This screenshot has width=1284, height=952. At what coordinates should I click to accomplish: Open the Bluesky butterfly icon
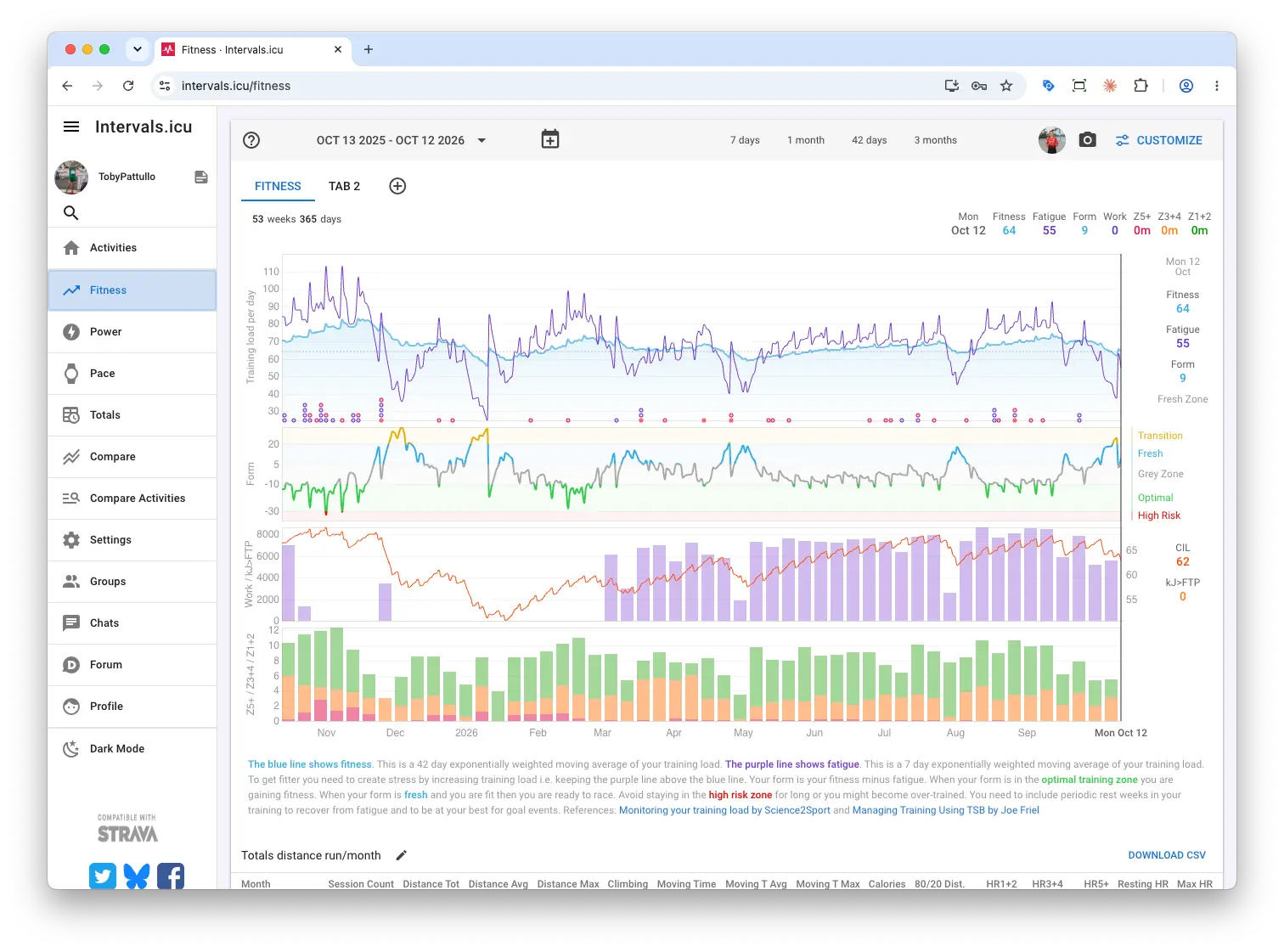click(137, 876)
